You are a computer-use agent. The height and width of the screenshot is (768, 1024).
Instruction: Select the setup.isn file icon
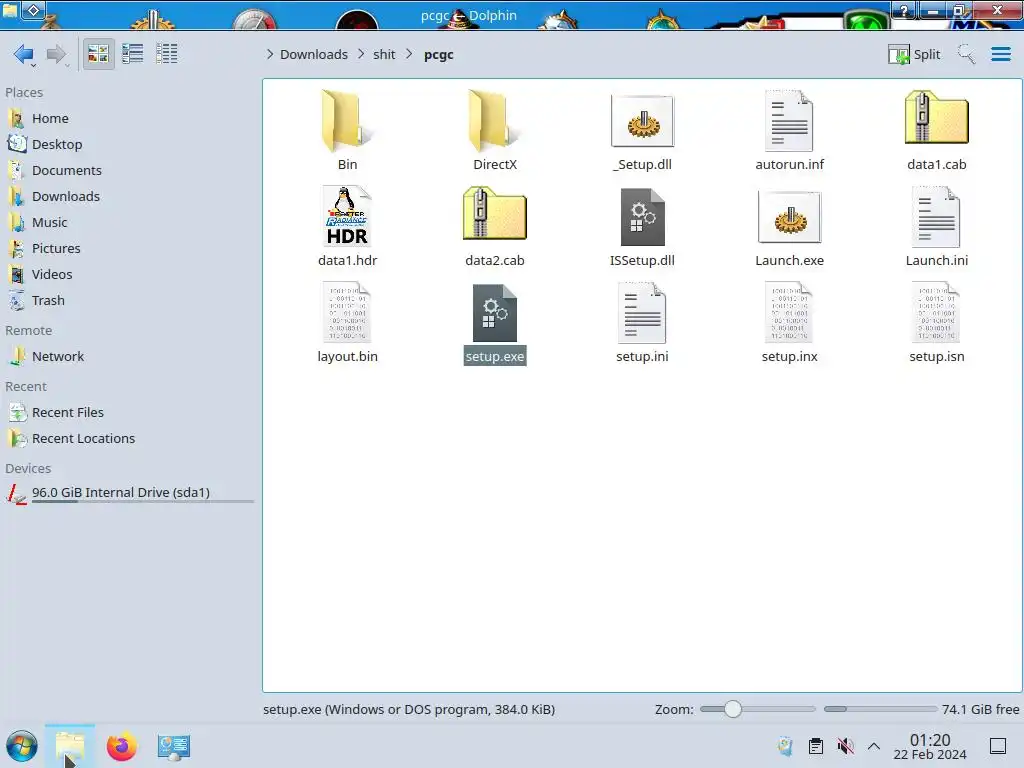(936, 313)
